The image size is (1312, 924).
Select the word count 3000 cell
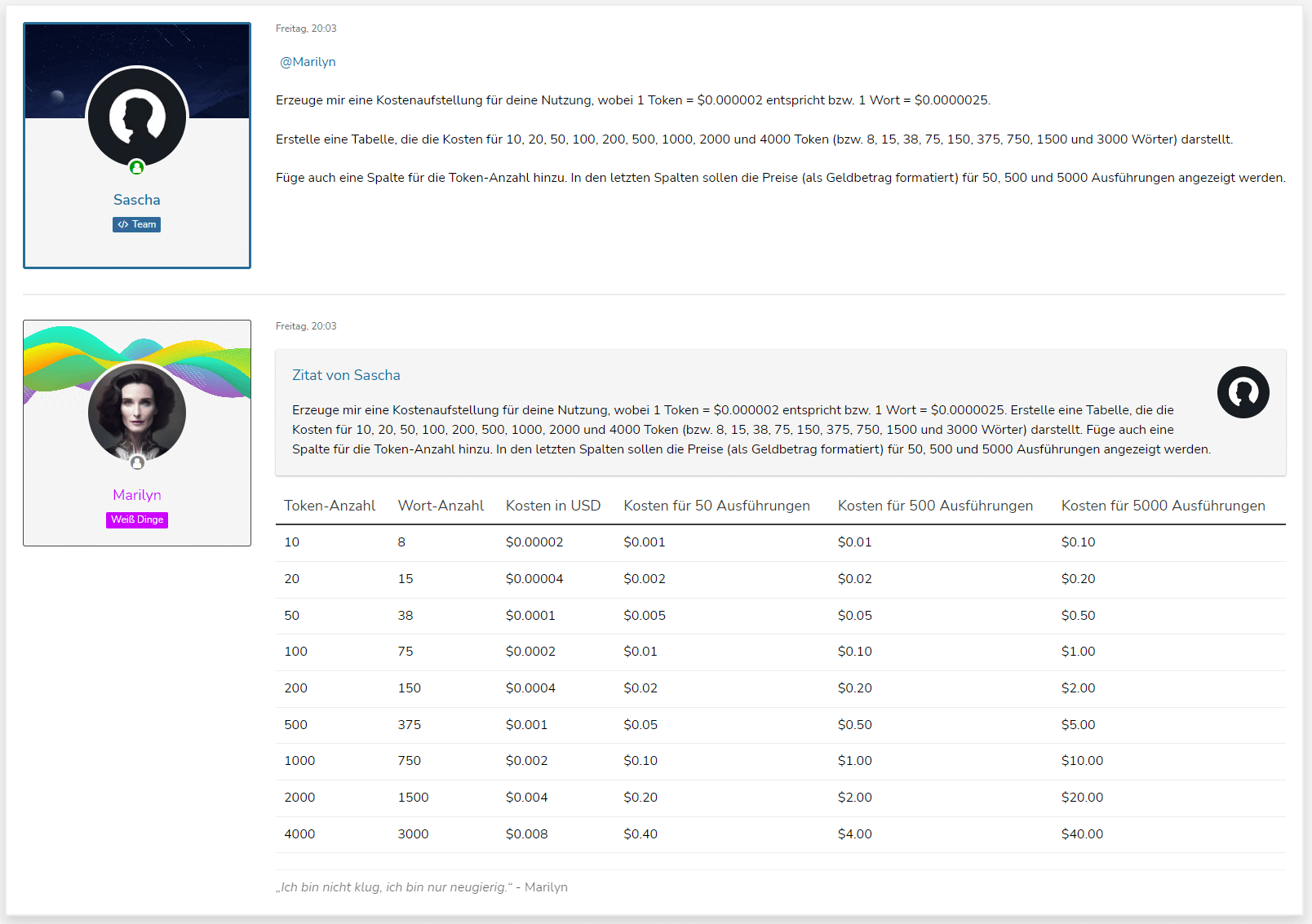click(413, 834)
